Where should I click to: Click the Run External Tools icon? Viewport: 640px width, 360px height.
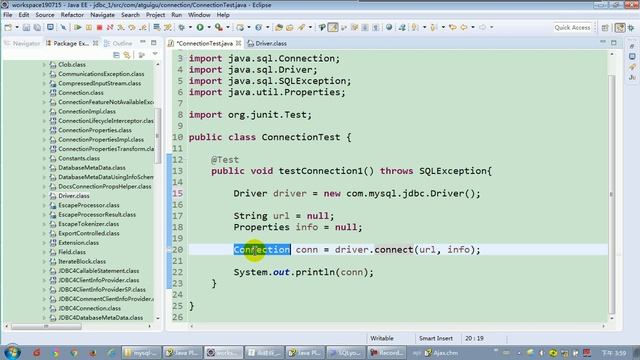(x=219, y=27)
